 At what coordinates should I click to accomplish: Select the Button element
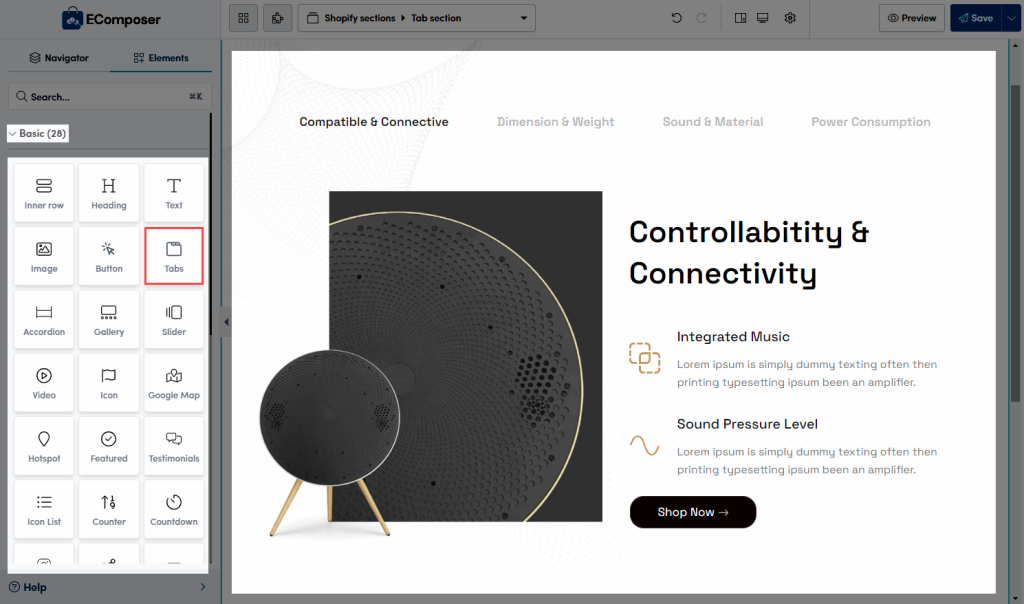point(108,256)
